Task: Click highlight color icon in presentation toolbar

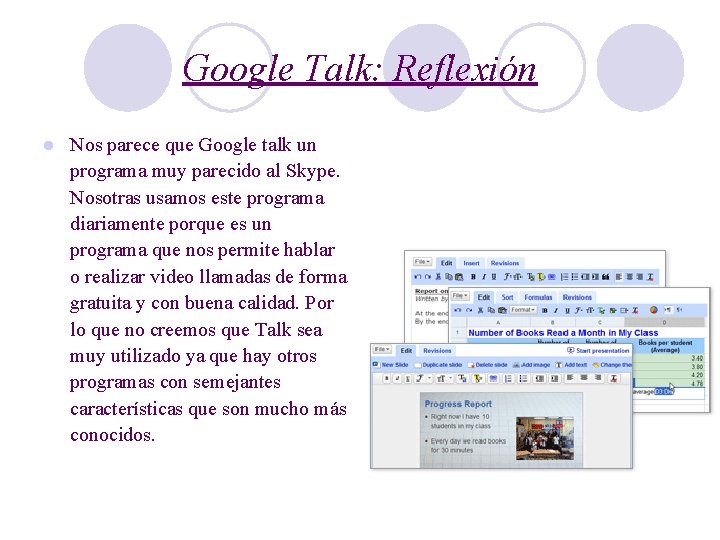Action: pyautogui.click(x=478, y=378)
